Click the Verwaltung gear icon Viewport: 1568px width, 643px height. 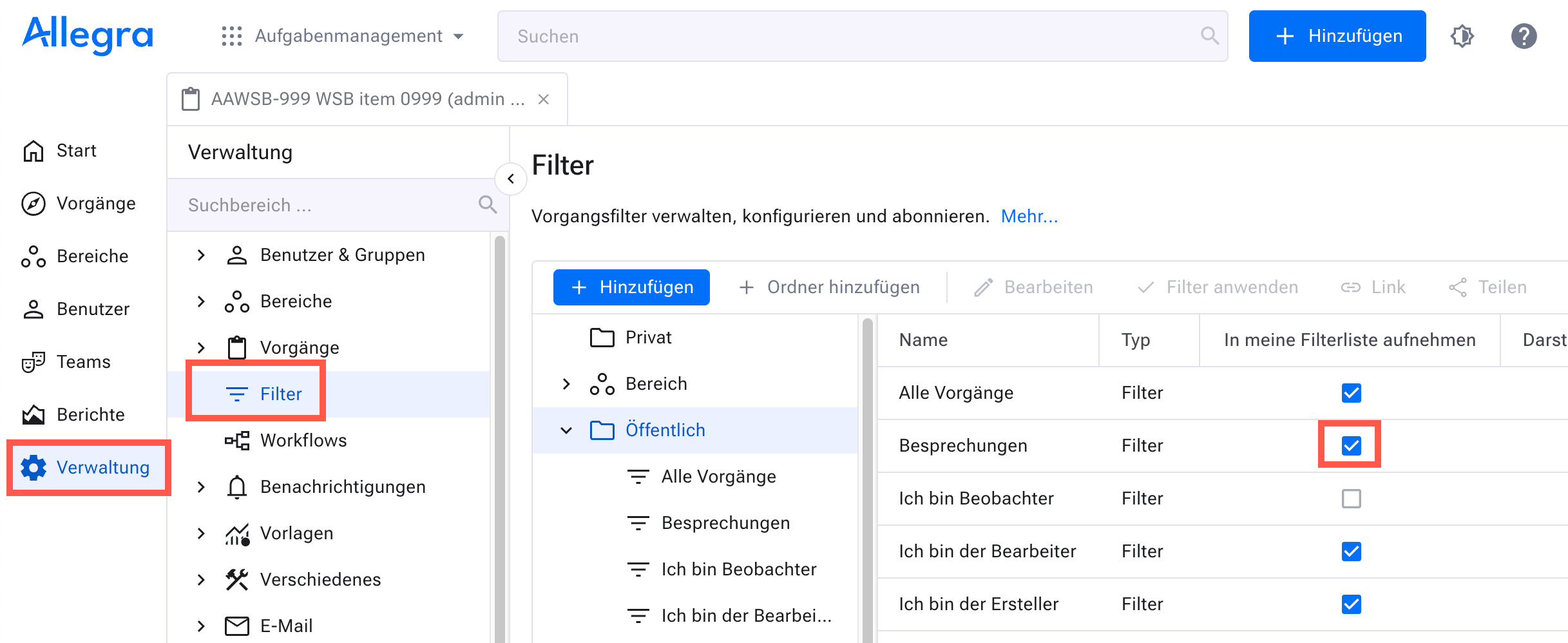click(x=33, y=468)
